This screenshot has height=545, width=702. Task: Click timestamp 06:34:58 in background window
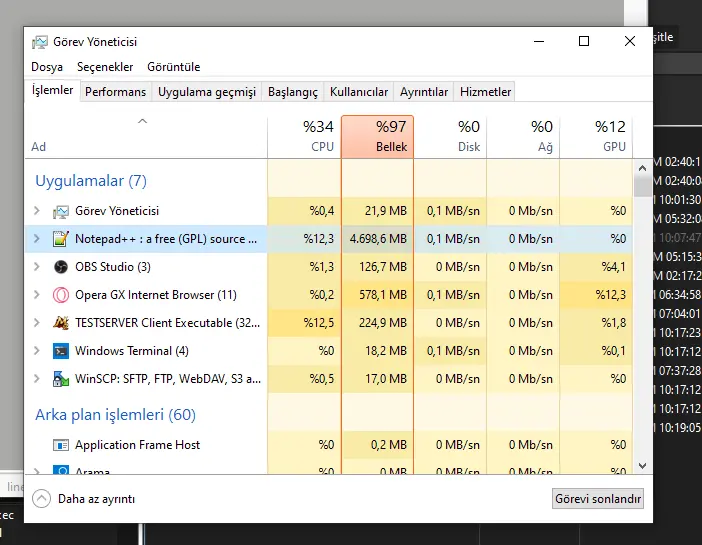680,295
